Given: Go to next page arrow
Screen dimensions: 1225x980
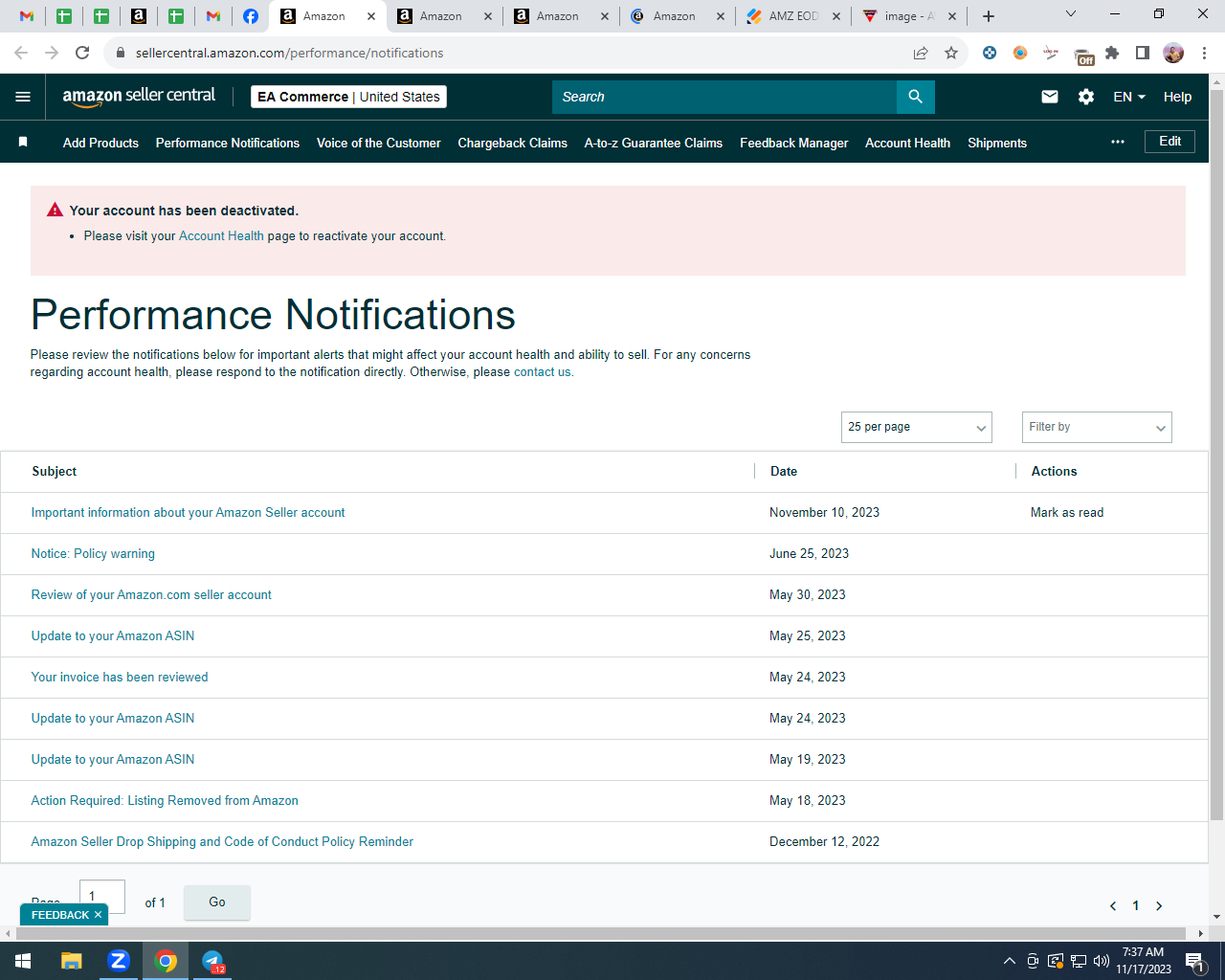Looking at the screenshot, I should 1159,905.
